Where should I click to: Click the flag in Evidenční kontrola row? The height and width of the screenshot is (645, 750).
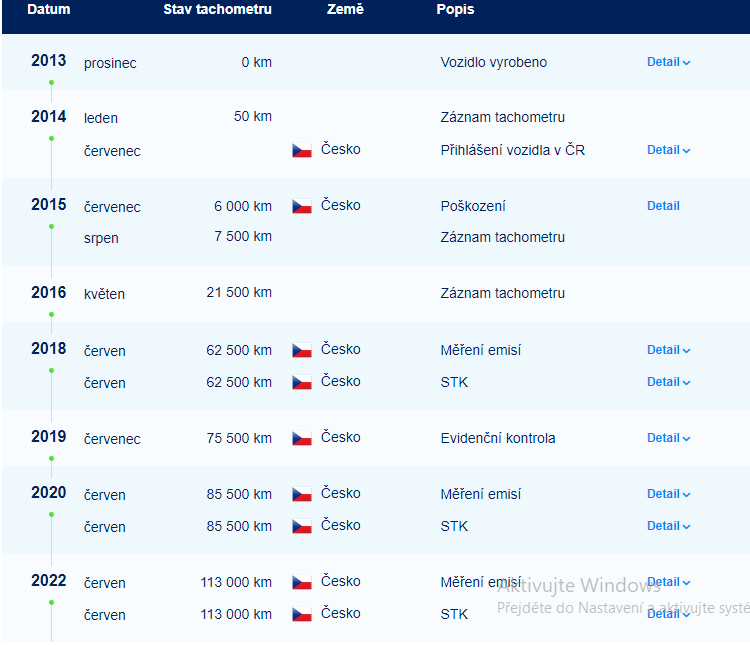(302, 438)
